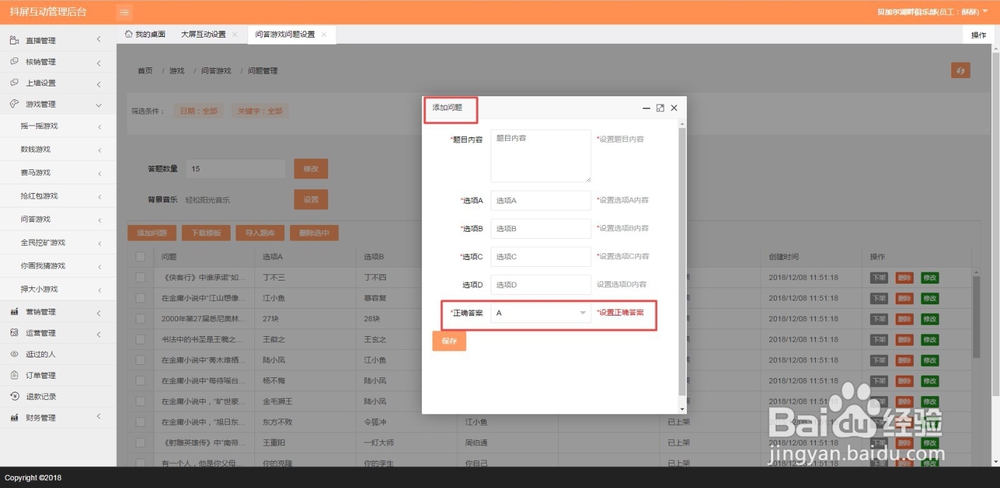Collapse the 游戏管理 menu chevron
Screen dimensions: 1000x488
(99, 105)
